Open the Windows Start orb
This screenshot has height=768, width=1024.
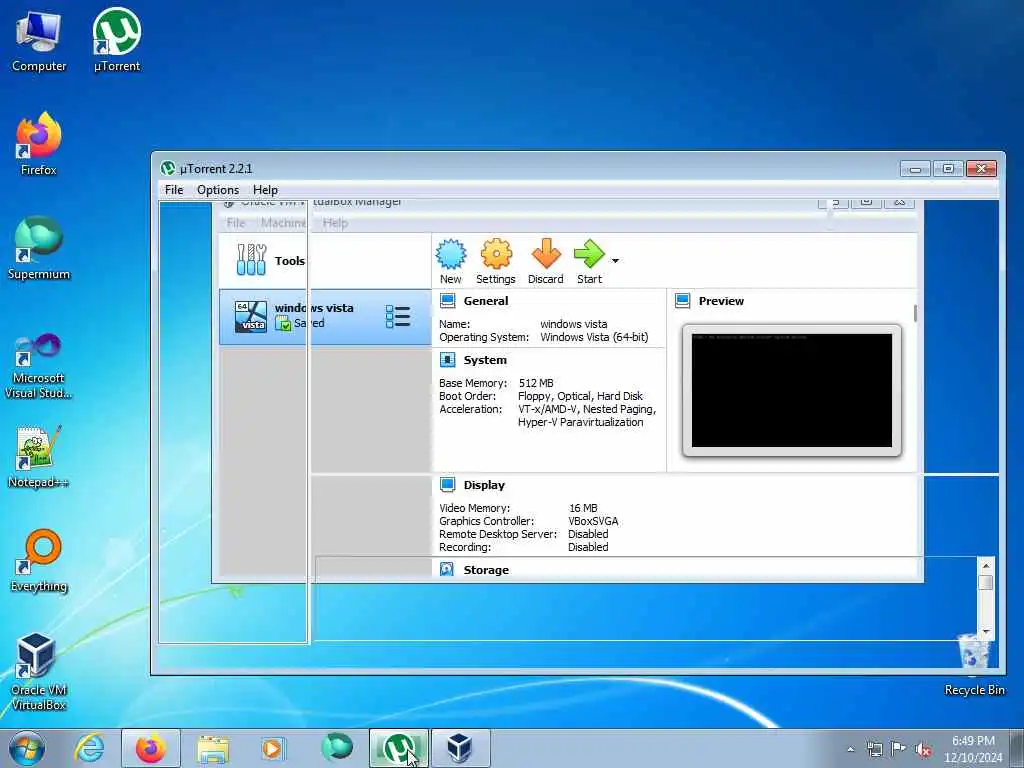[x=27, y=748]
